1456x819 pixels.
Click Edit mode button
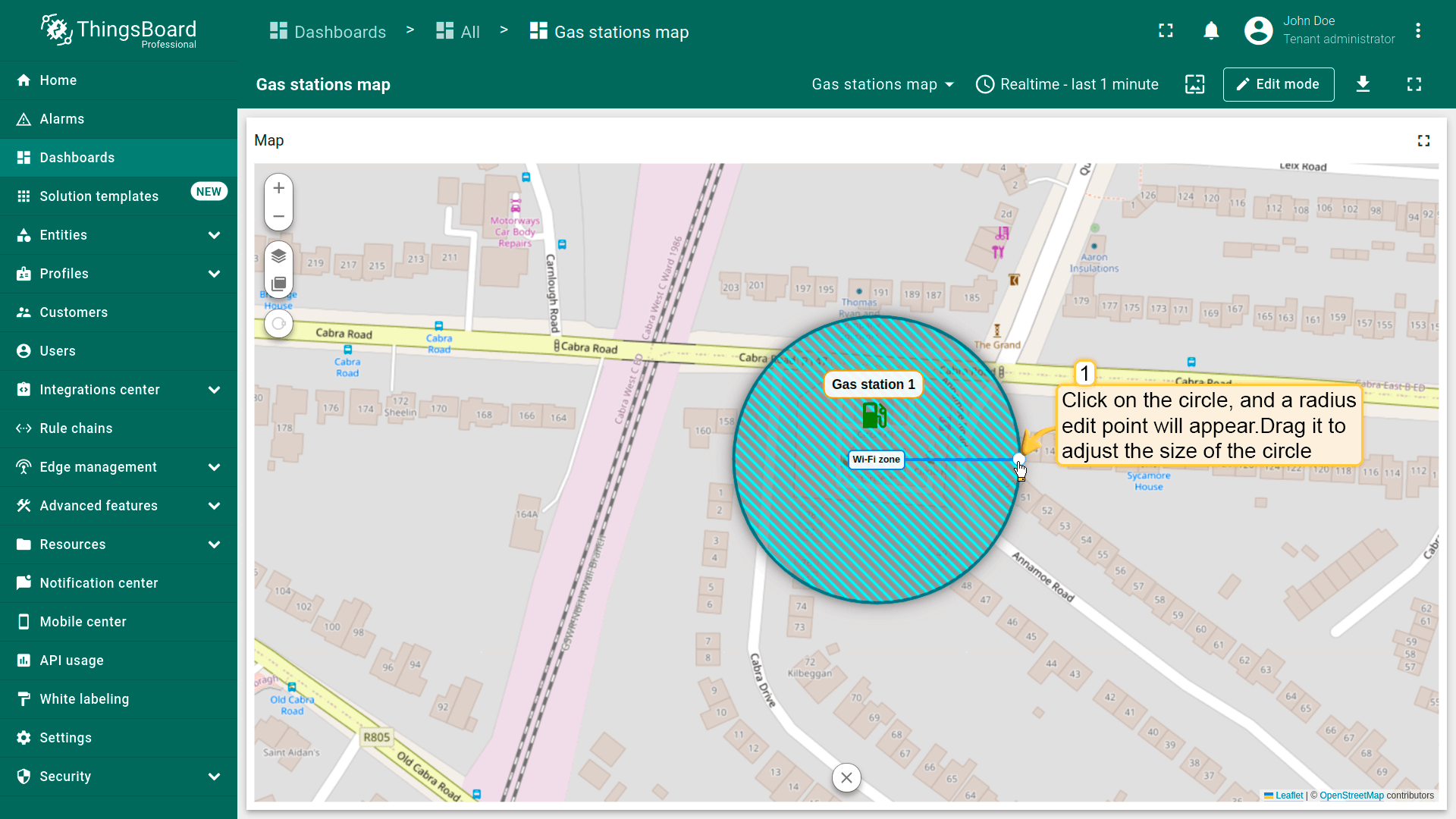click(x=1278, y=84)
